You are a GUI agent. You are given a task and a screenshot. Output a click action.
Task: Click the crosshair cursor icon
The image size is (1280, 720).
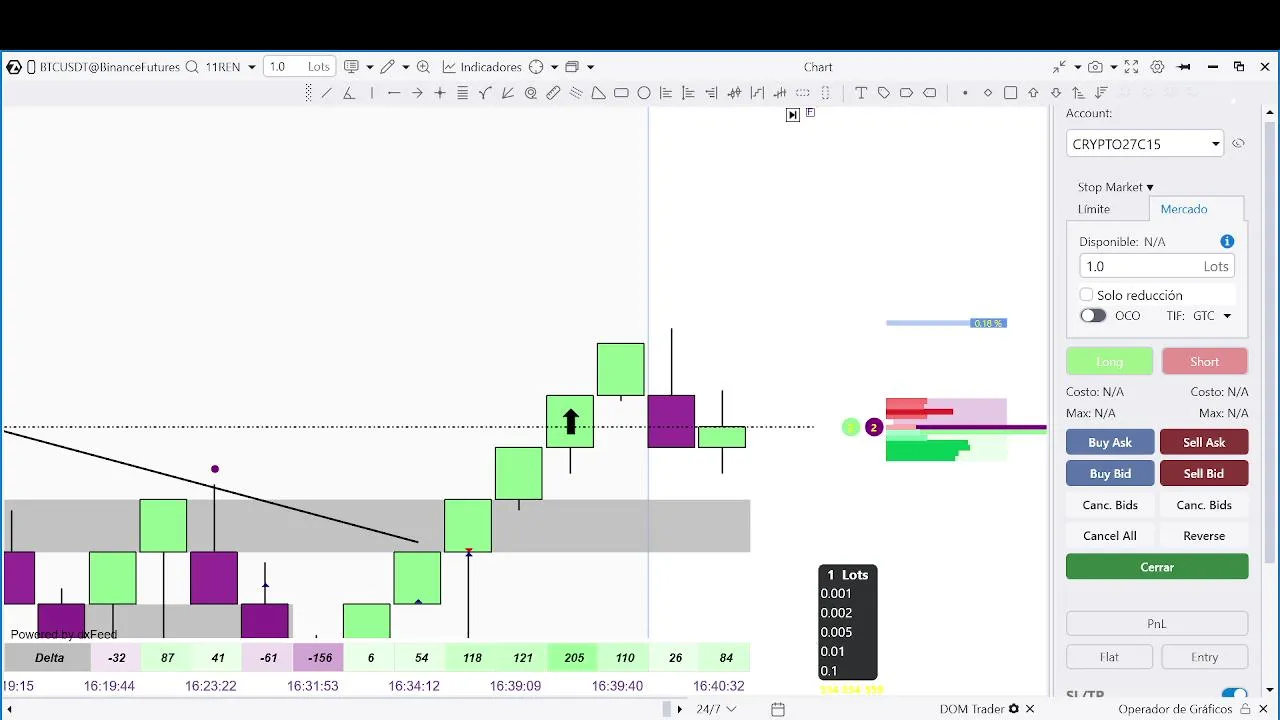(536, 67)
